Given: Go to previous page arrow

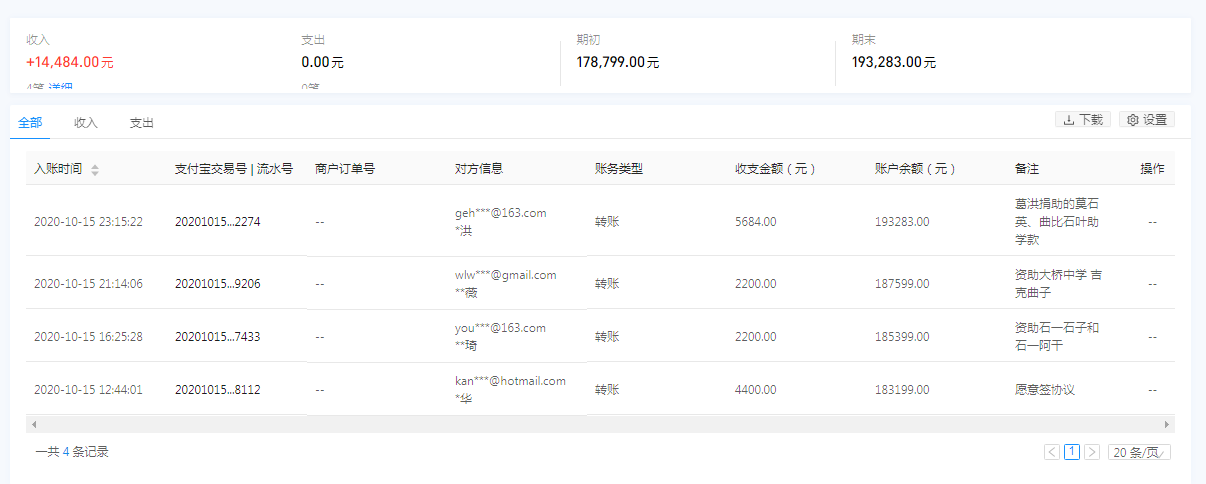Looking at the screenshot, I should pyautogui.click(x=1052, y=452).
